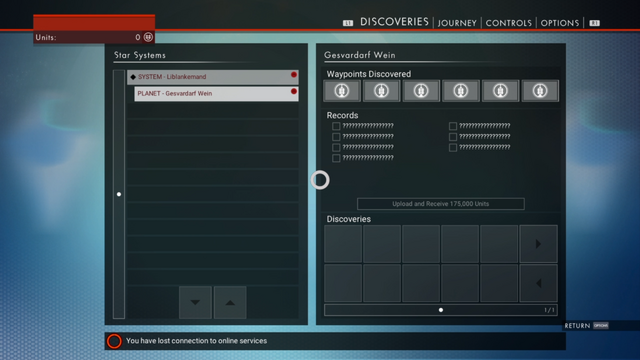Select the SYSTEM - Liblankemand row
The height and width of the screenshot is (360, 640).
pyautogui.click(x=213, y=77)
